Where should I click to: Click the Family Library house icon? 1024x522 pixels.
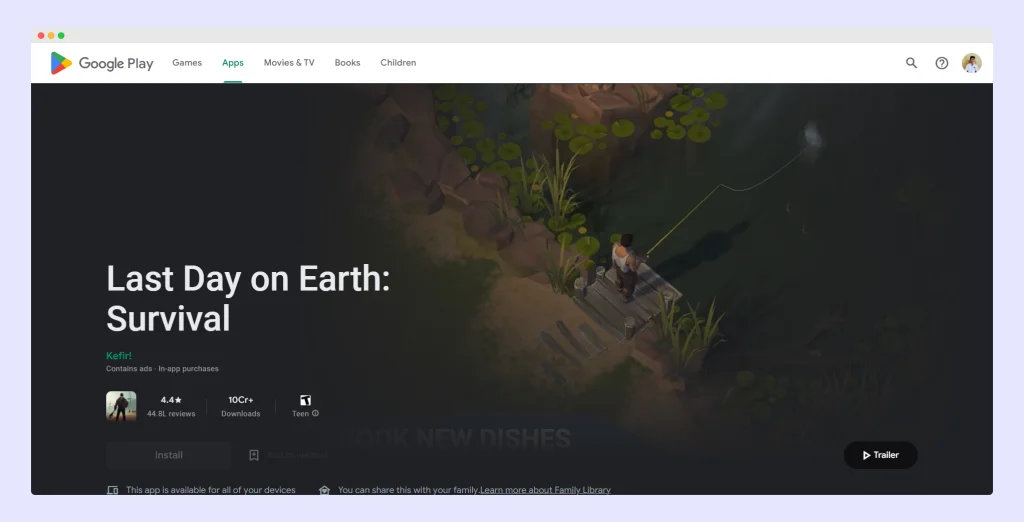click(x=324, y=490)
